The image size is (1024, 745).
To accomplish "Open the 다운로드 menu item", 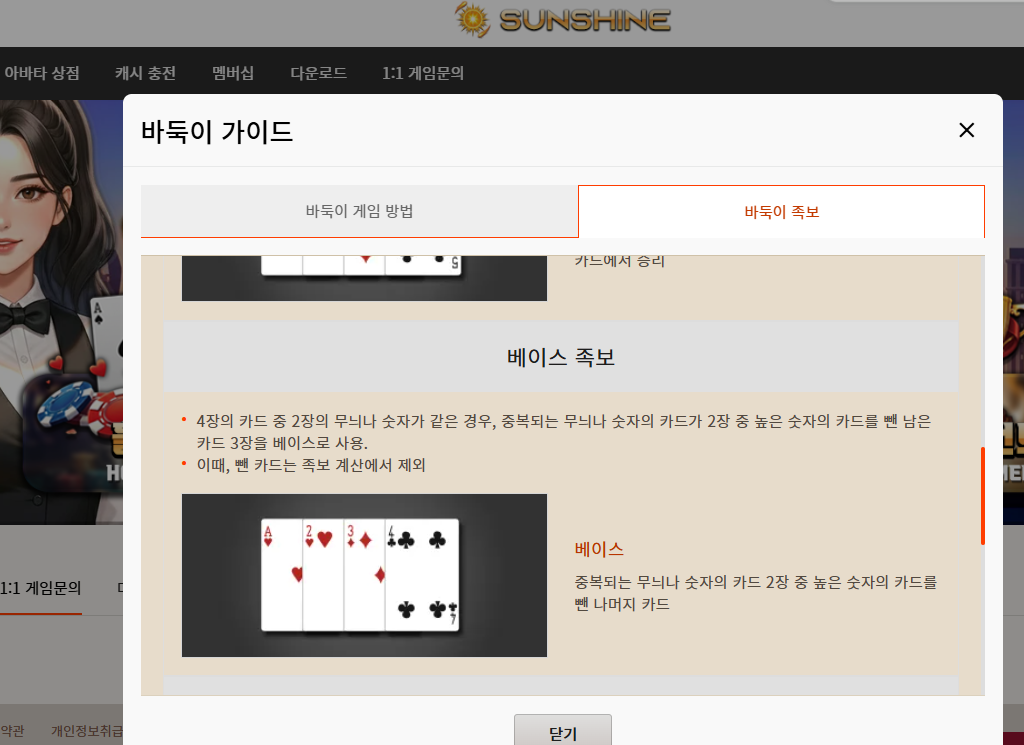I will point(319,72).
